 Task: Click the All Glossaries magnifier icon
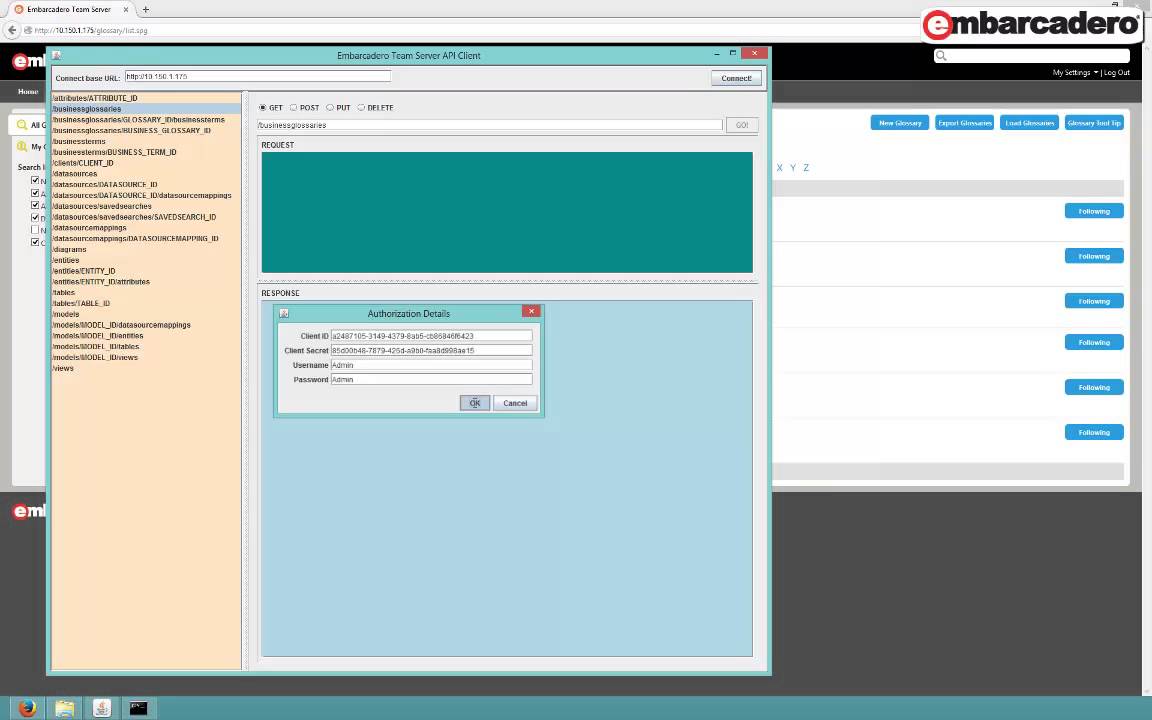coord(22,125)
